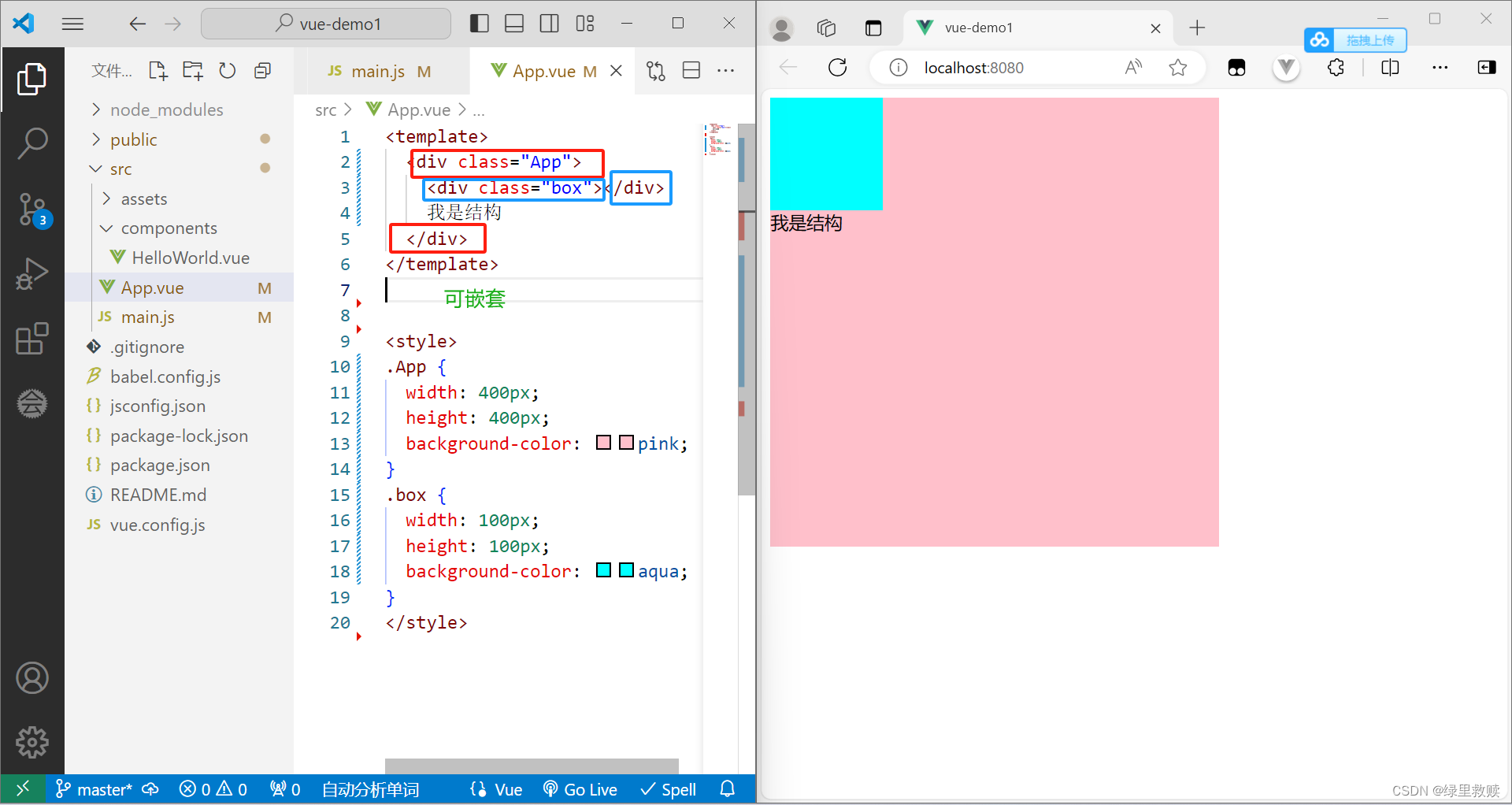Open Changes comparison for App.vue
1512x805 pixels.
(x=654, y=70)
